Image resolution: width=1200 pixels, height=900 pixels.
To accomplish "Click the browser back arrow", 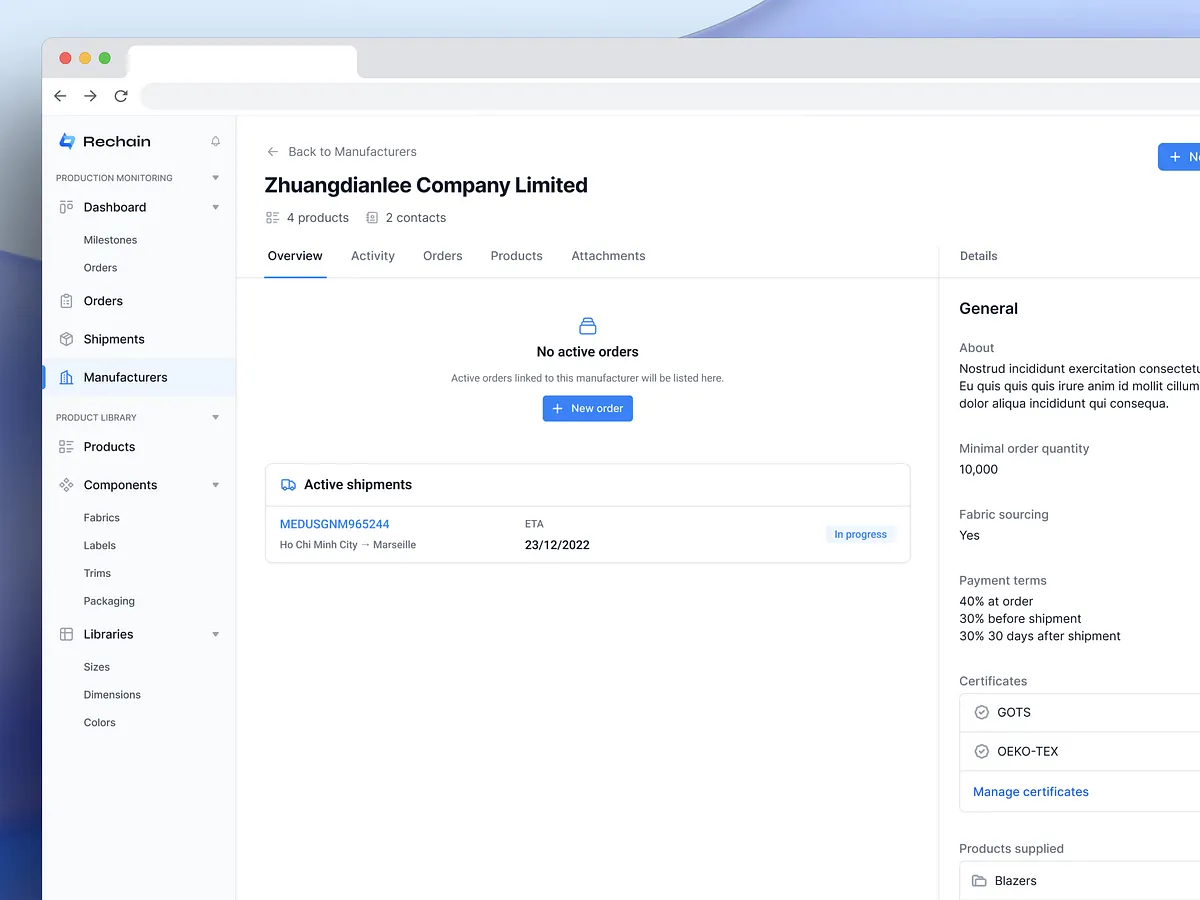I will tap(59, 96).
